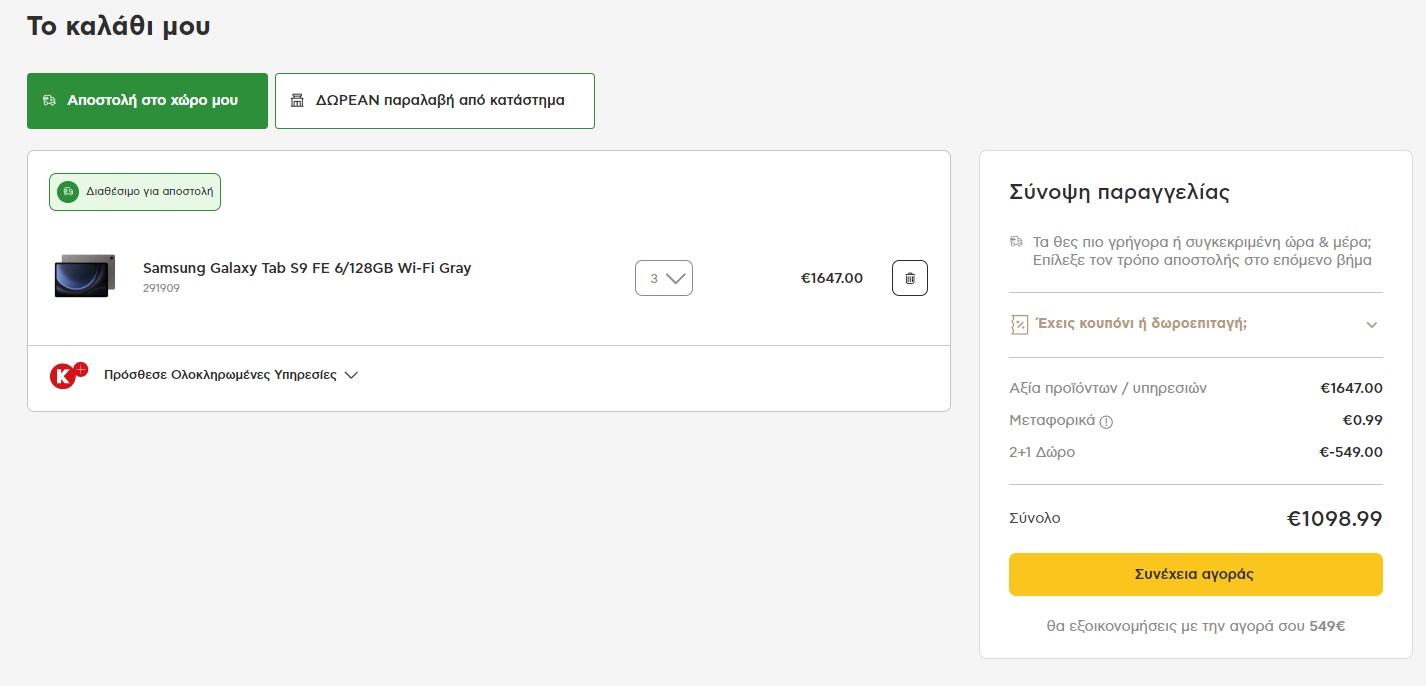This screenshot has width=1426, height=686.
Task: Click the coupon ticket icon
Action: coord(1019,324)
